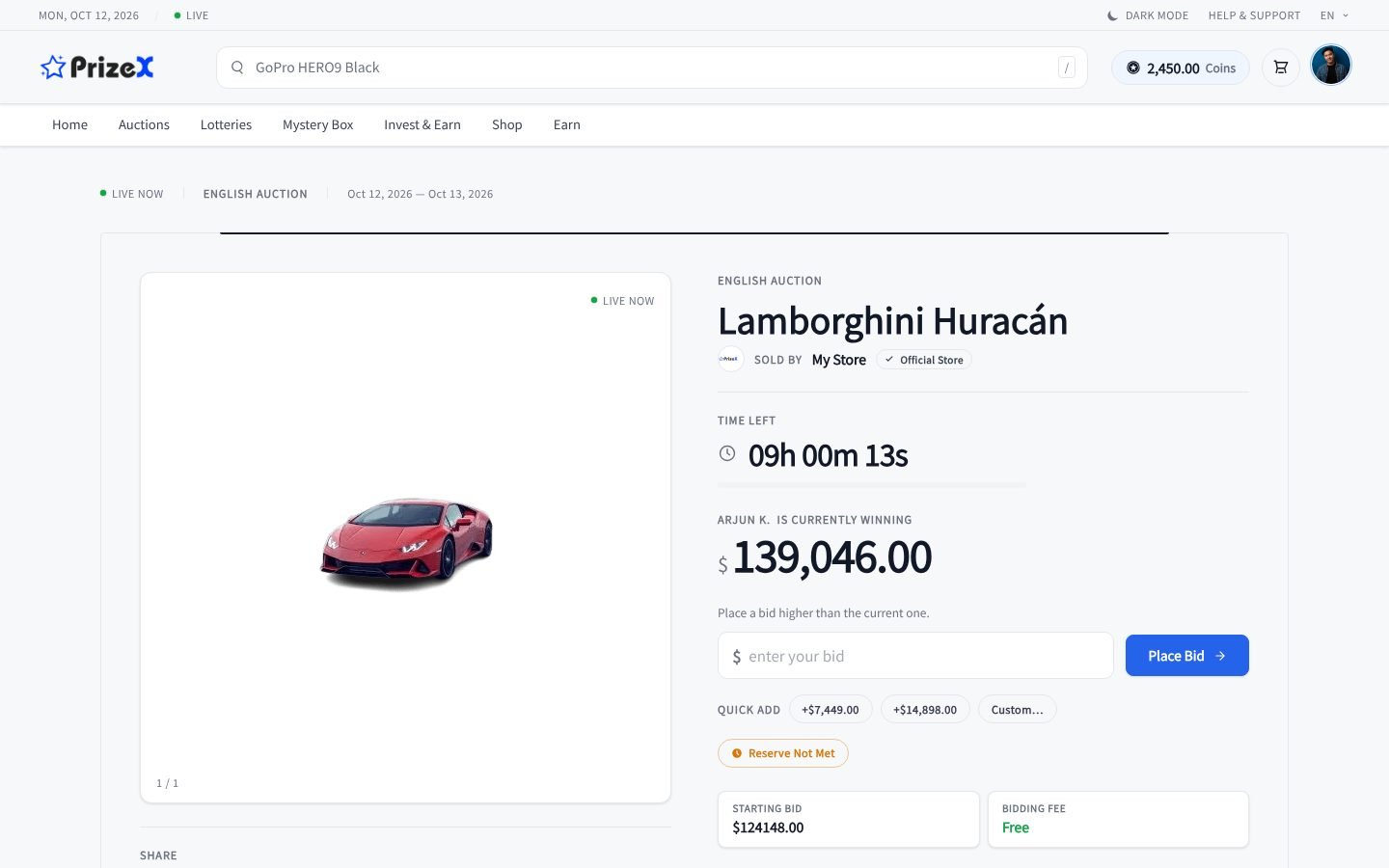Click the Official Store checkmark badge

click(x=924, y=360)
